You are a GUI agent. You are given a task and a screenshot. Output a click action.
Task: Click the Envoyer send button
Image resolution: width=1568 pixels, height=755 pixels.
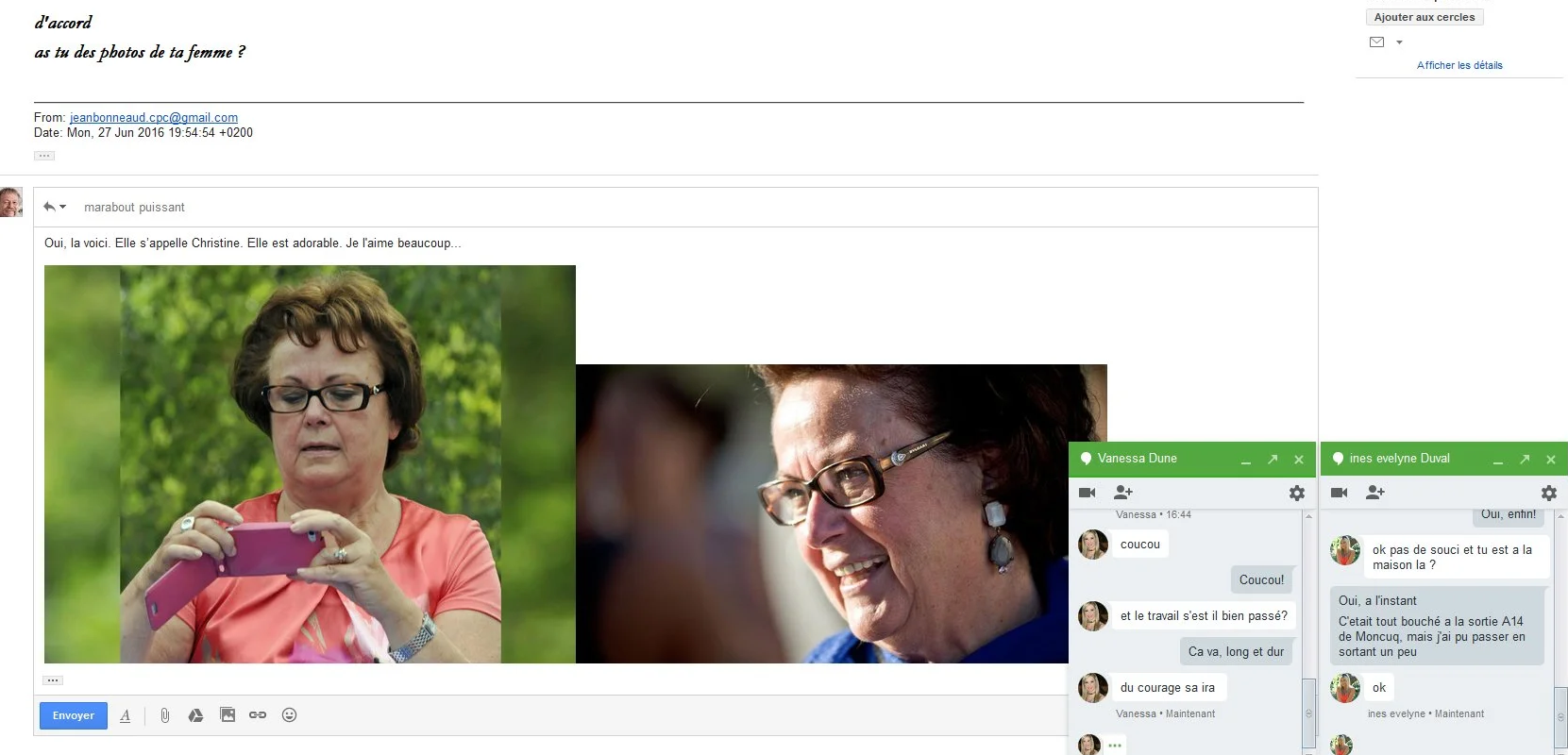tap(73, 715)
